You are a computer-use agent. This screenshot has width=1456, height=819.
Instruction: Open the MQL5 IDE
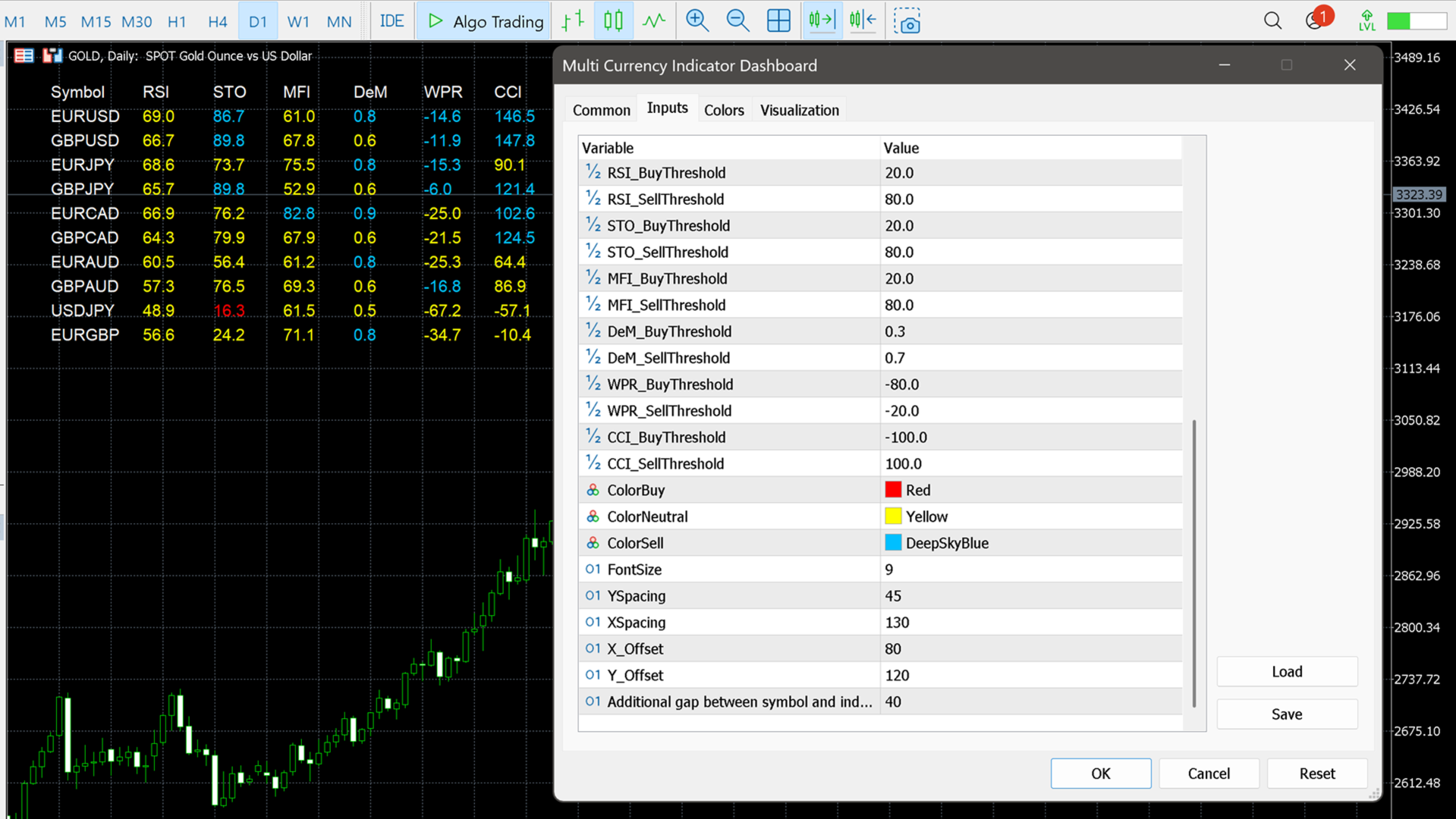point(392,20)
